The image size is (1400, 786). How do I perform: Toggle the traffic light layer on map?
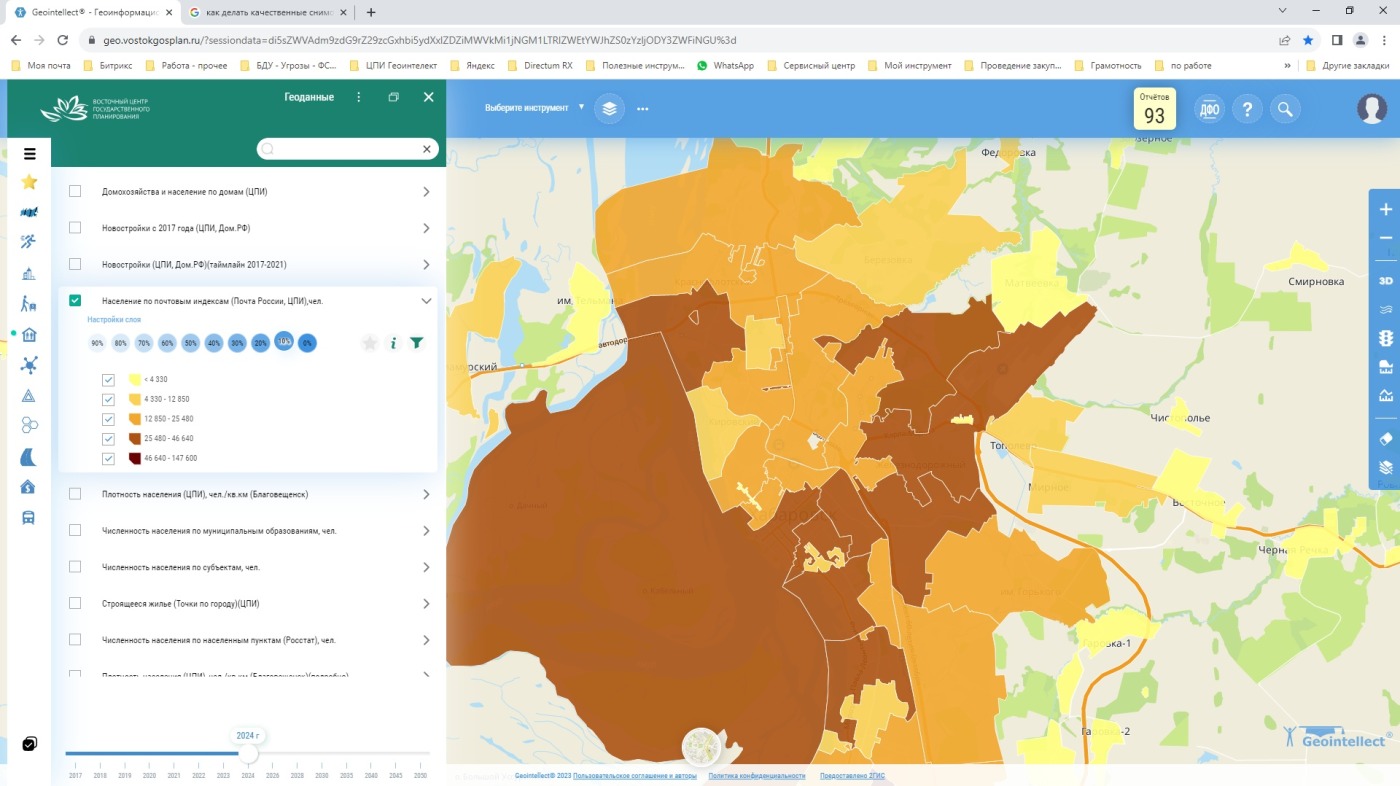(x=1386, y=339)
